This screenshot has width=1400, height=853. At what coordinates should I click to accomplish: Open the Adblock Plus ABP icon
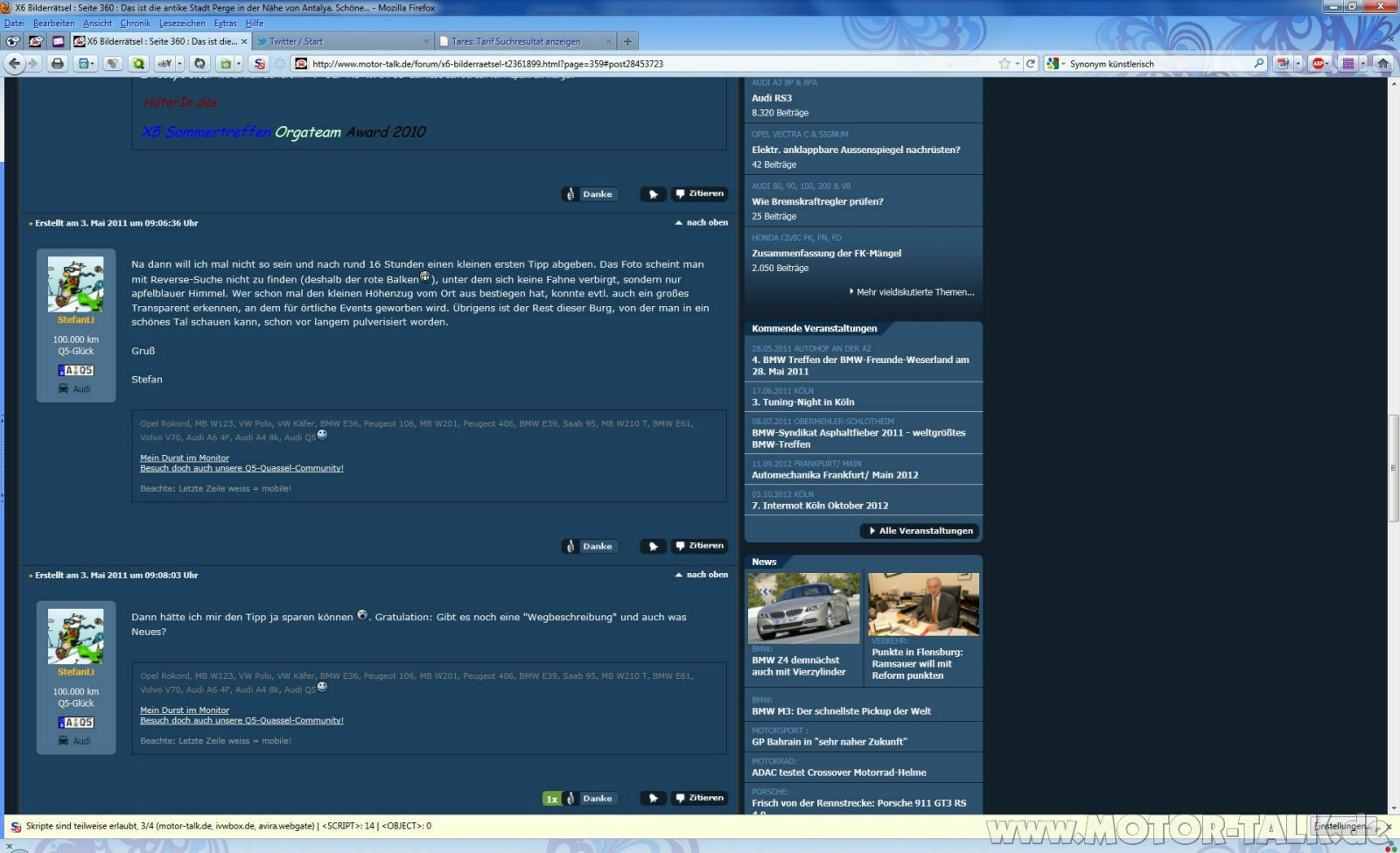(1318, 64)
